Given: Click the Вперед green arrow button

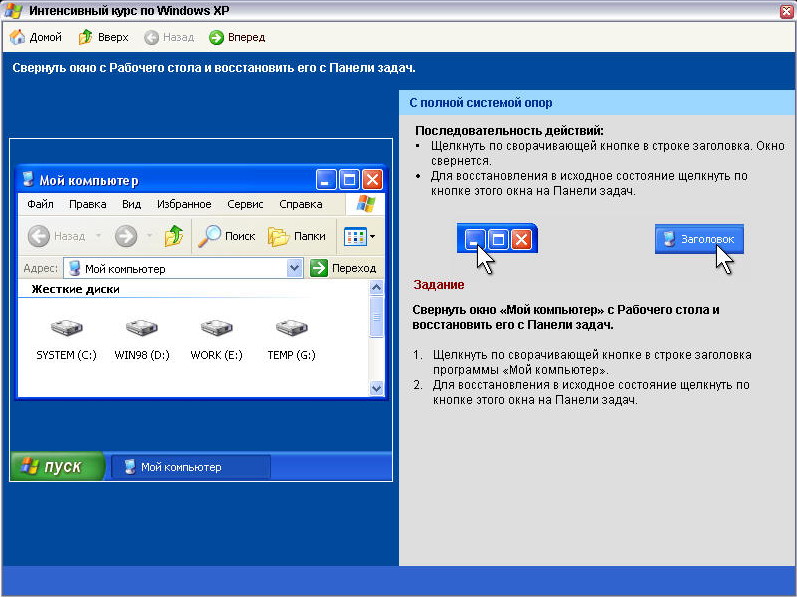Looking at the screenshot, I should point(237,37).
